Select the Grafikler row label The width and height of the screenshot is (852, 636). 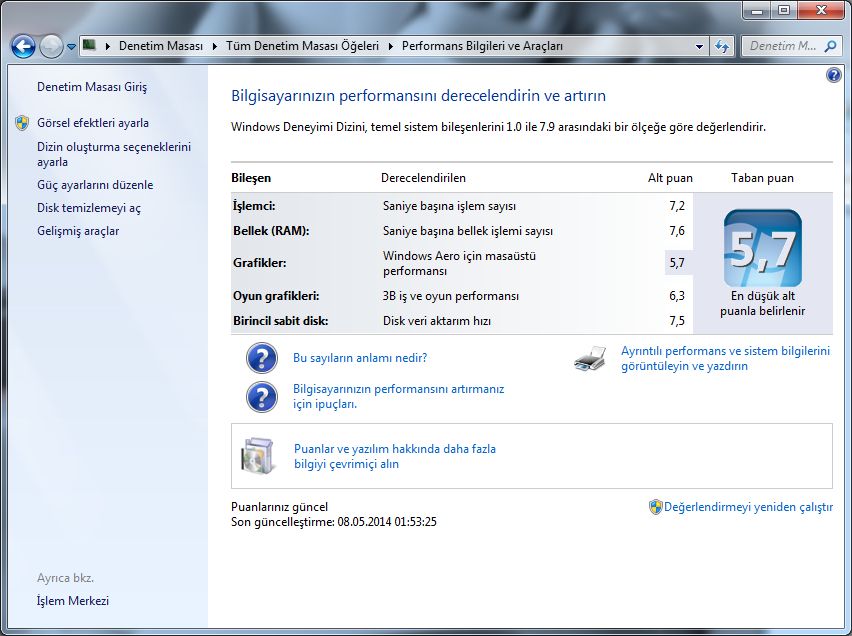click(260, 263)
